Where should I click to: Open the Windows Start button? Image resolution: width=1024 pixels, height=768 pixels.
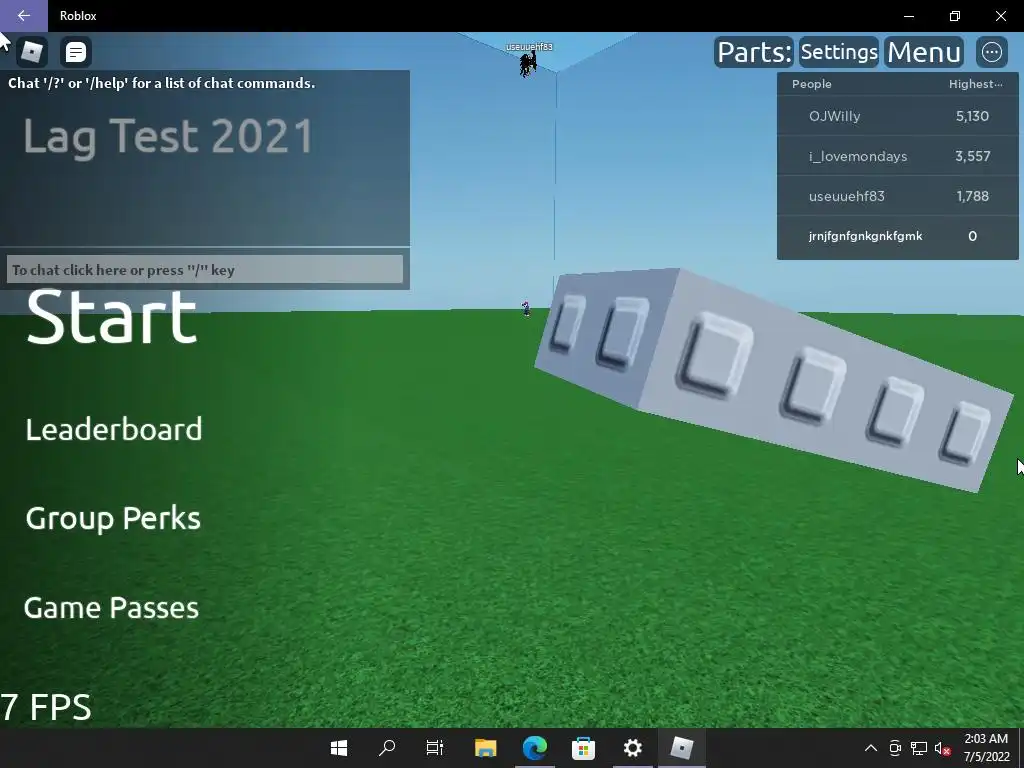339,748
